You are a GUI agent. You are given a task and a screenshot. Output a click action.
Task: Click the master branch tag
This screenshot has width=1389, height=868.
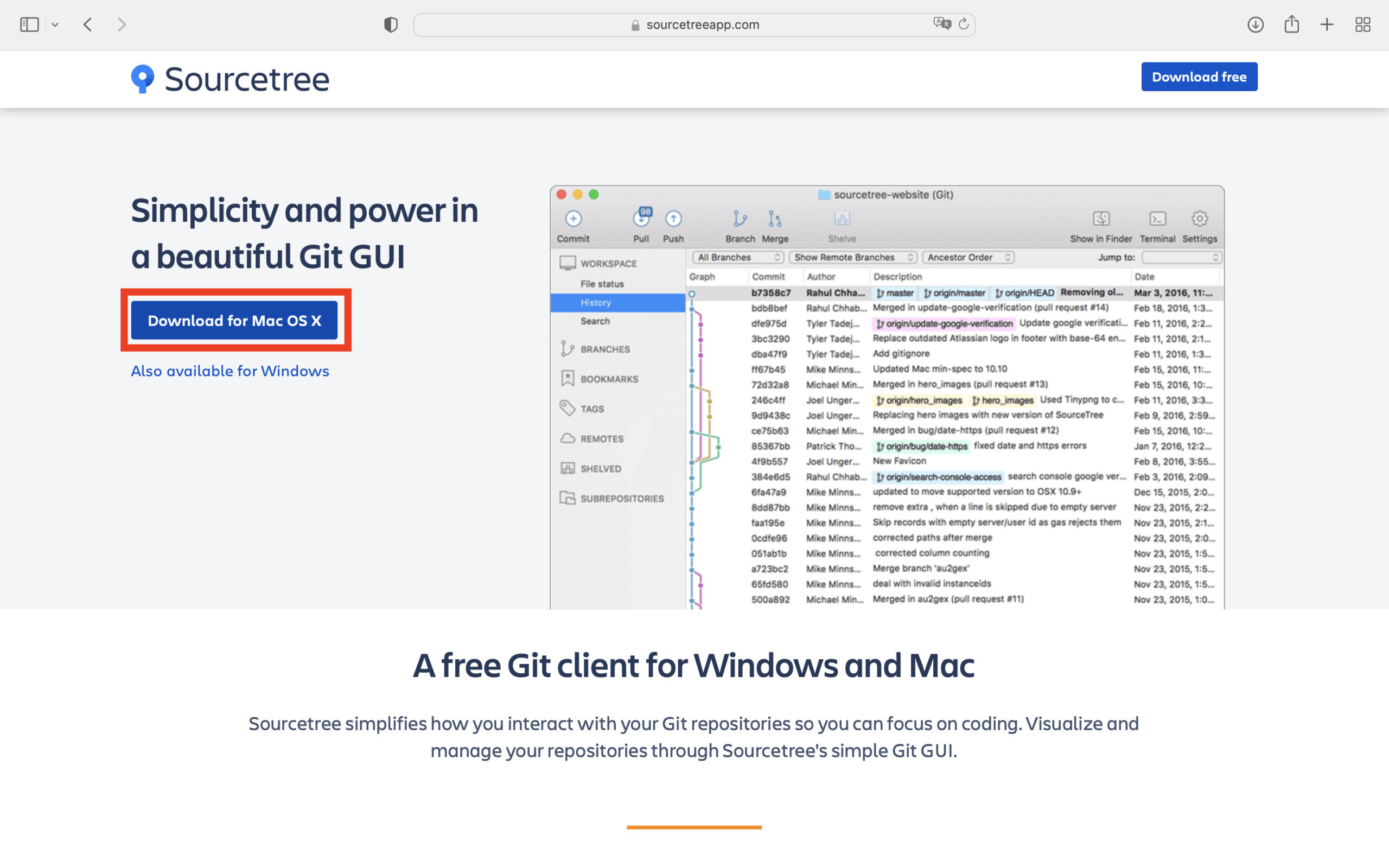click(895, 293)
